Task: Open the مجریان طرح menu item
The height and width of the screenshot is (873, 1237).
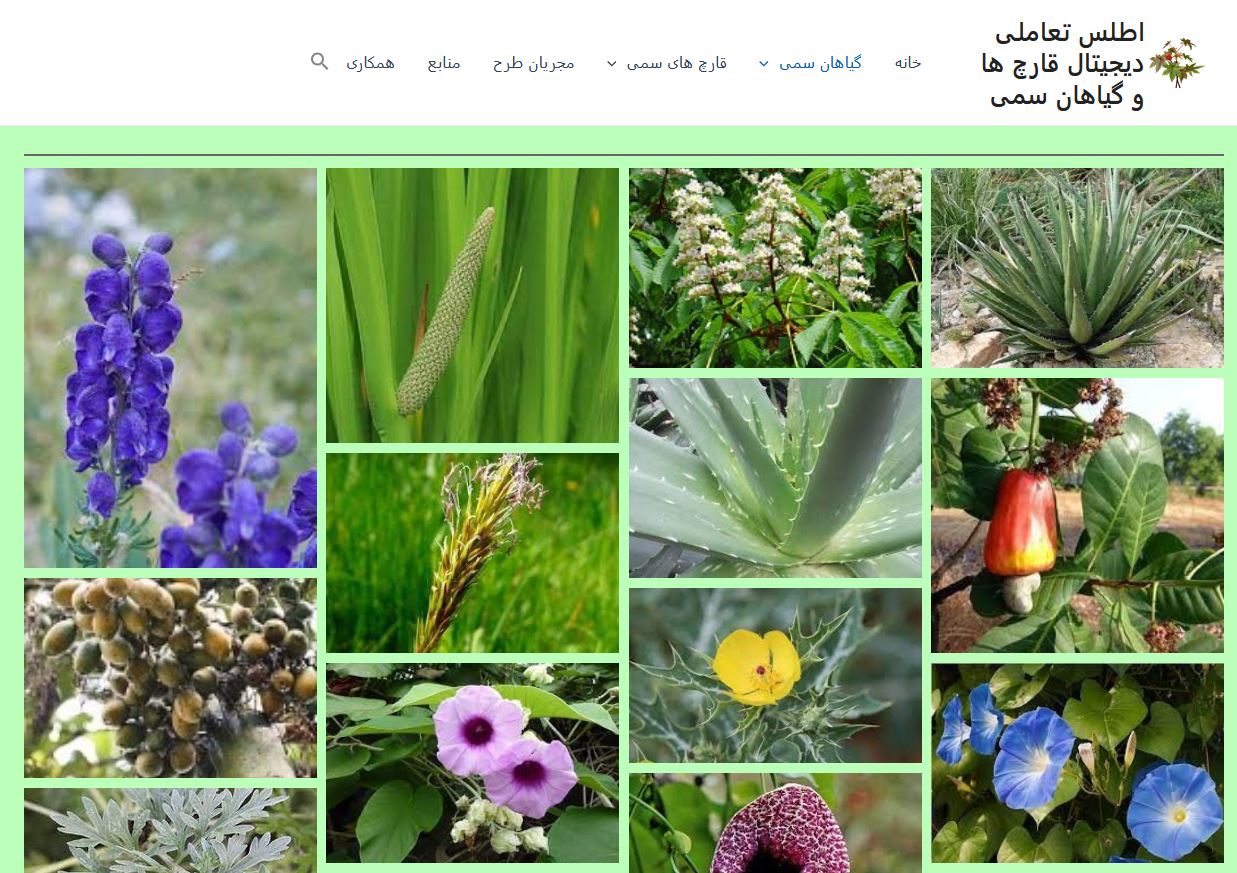Action: click(x=534, y=63)
